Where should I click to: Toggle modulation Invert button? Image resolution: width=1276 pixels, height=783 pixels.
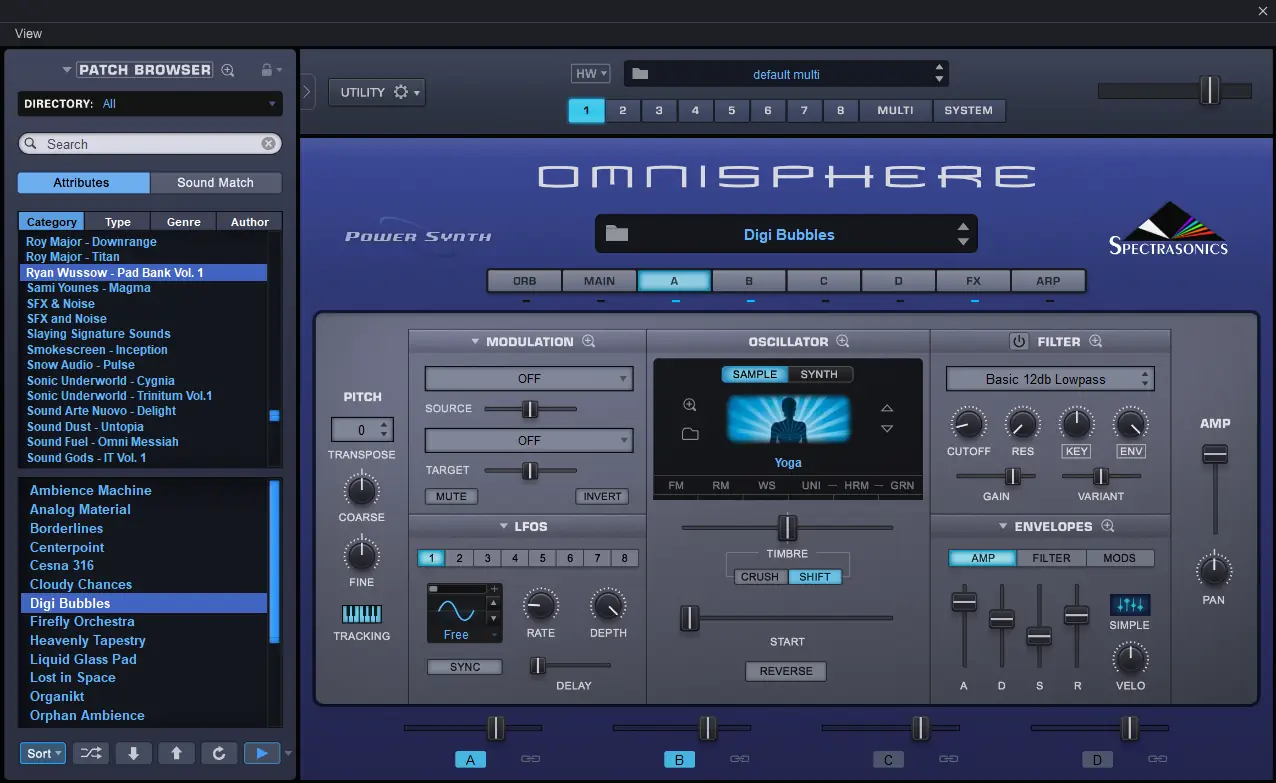(x=604, y=496)
